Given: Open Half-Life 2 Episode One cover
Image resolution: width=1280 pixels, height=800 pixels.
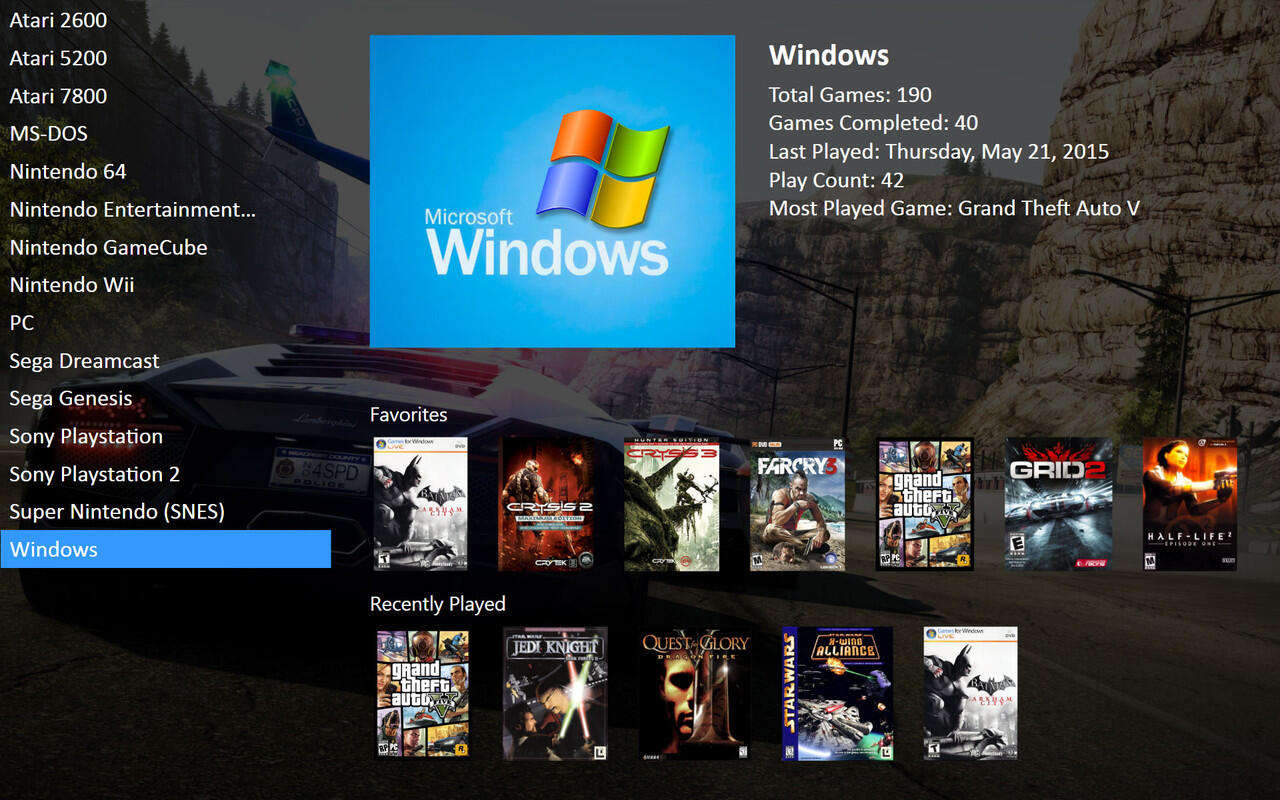Looking at the screenshot, I should (x=1190, y=504).
